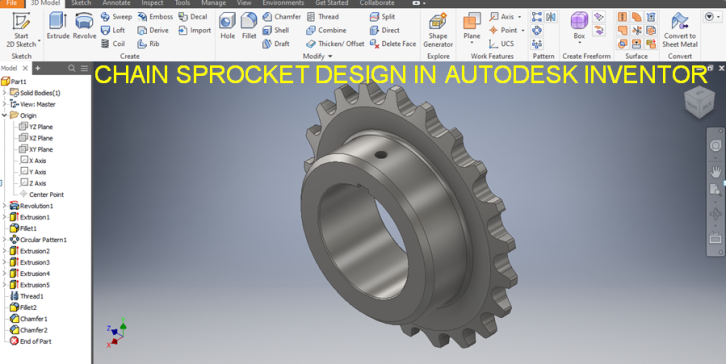Click the Thicken/Offset tool
Viewport: 726px width, 364px height.
click(x=335, y=44)
